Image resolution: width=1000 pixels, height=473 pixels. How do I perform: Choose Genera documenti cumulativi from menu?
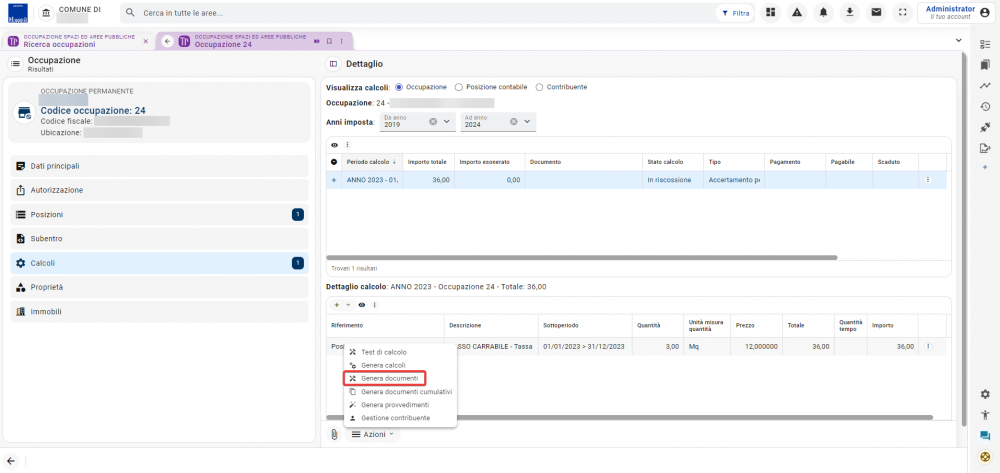400,391
